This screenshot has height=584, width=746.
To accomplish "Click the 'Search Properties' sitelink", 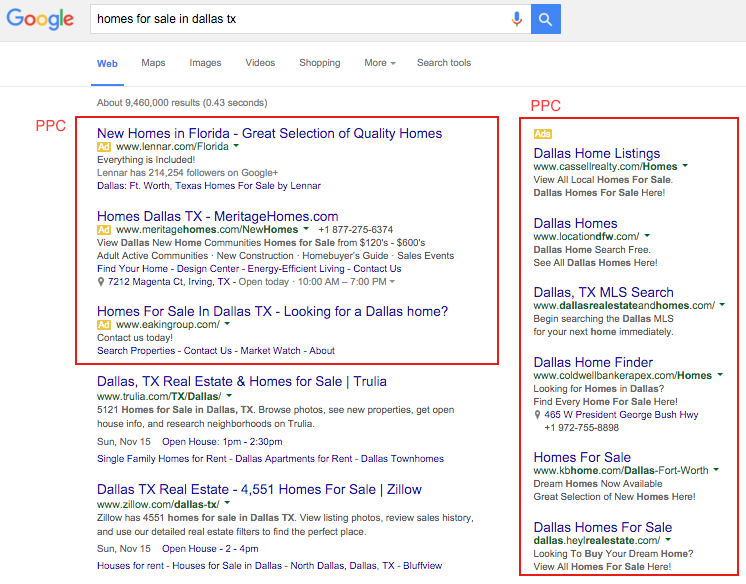I will pos(136,351).
